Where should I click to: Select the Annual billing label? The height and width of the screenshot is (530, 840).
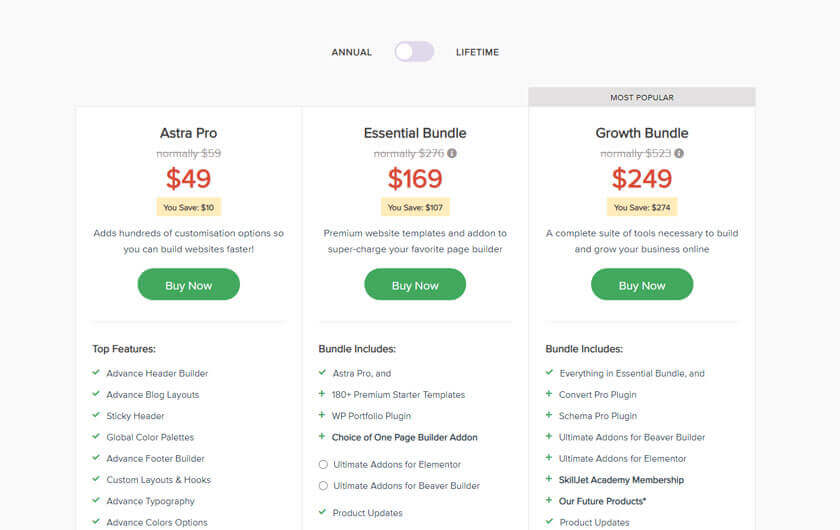(x=352, y=52)
